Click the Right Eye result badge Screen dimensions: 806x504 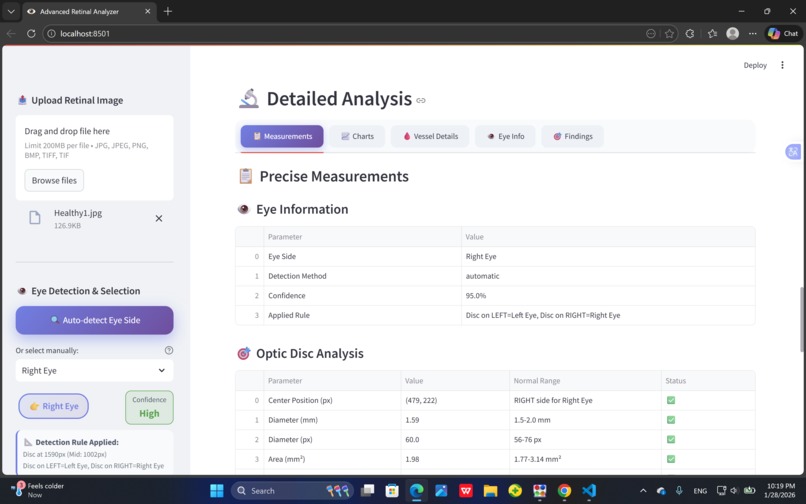pyautogui.click(x=53, y=406)
